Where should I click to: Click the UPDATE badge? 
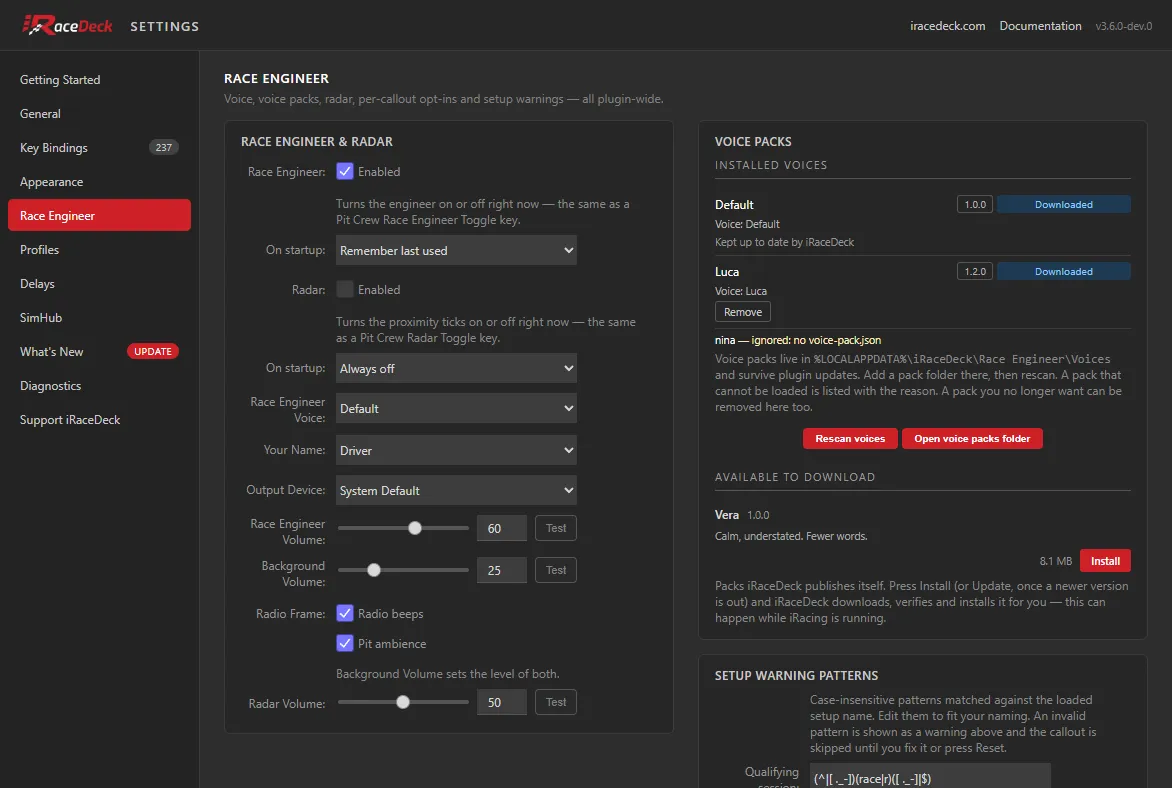point(152,351)
